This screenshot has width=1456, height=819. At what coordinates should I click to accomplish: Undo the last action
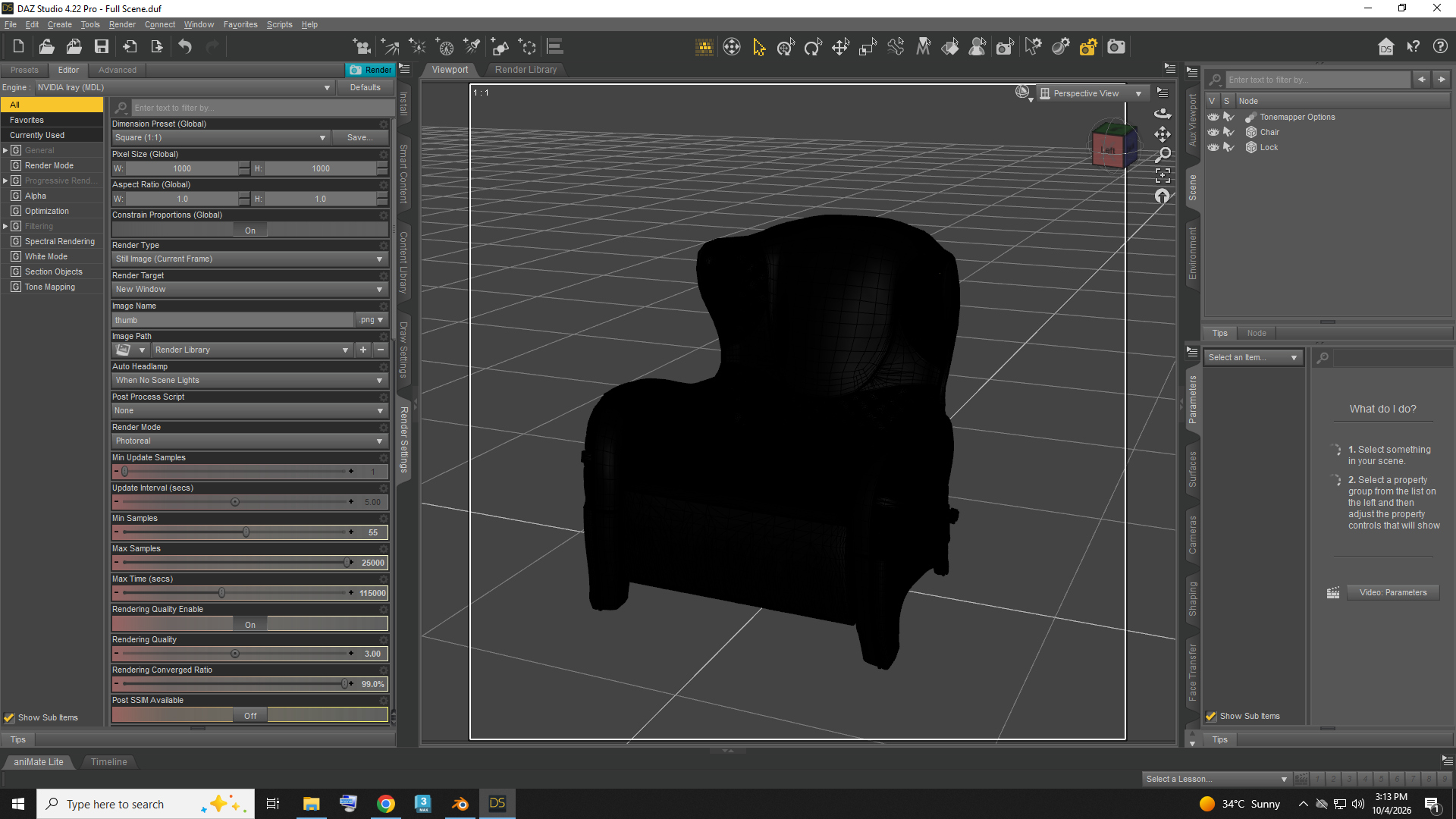click(184, 47)
